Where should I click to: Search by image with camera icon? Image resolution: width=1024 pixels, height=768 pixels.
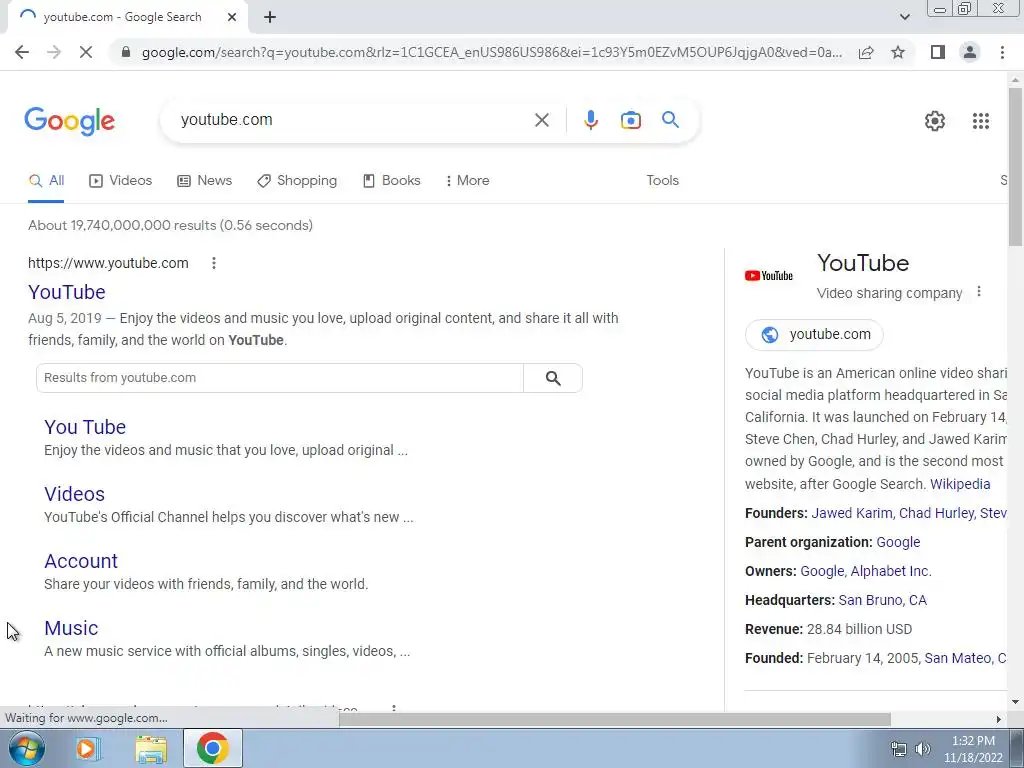[630, 120]
